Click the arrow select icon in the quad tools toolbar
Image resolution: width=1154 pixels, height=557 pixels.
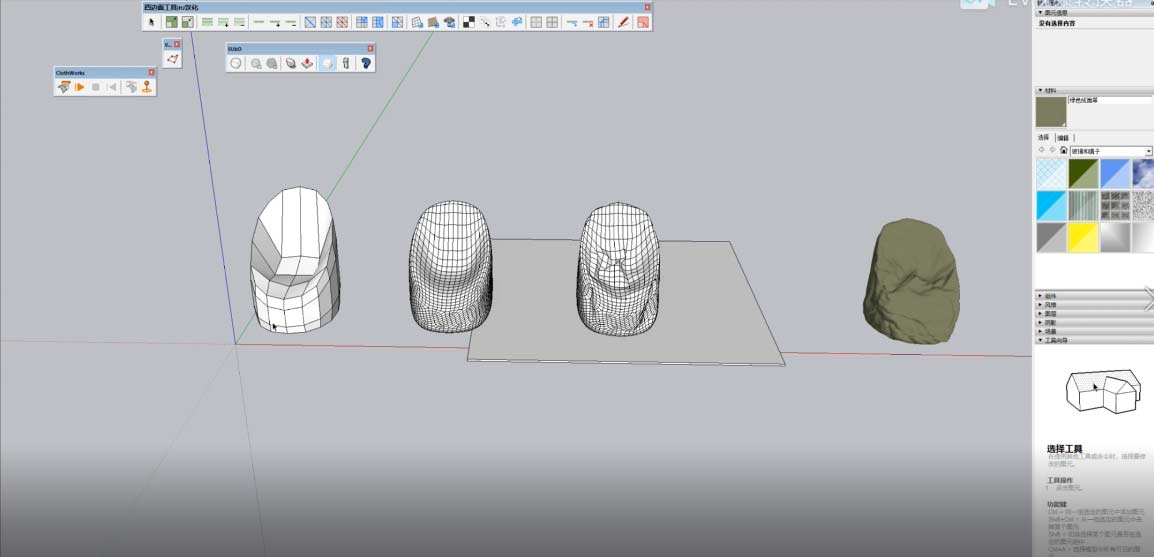click(x=153, y=22)
